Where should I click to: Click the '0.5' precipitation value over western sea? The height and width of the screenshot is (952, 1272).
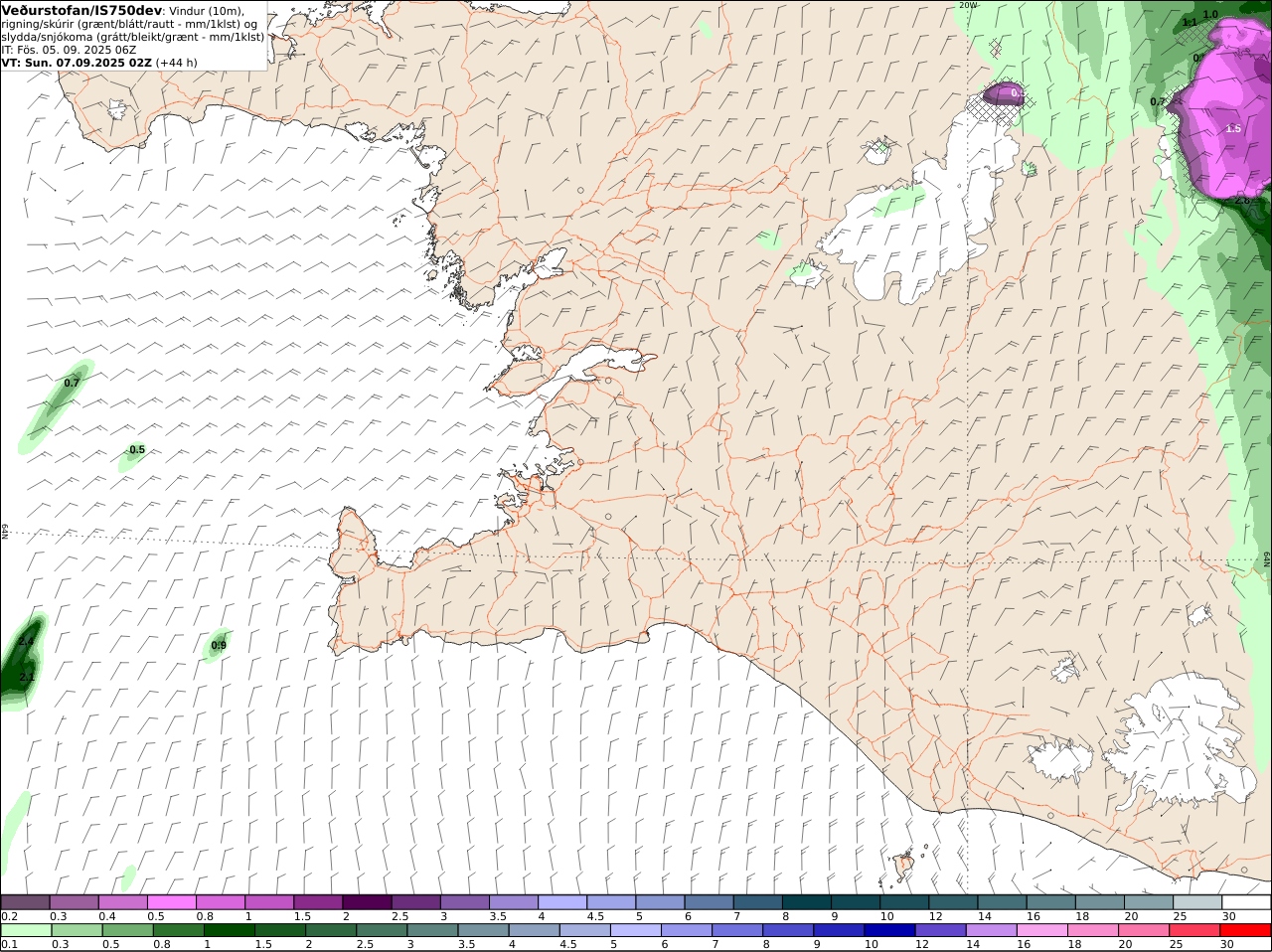(x=136, y=449)
